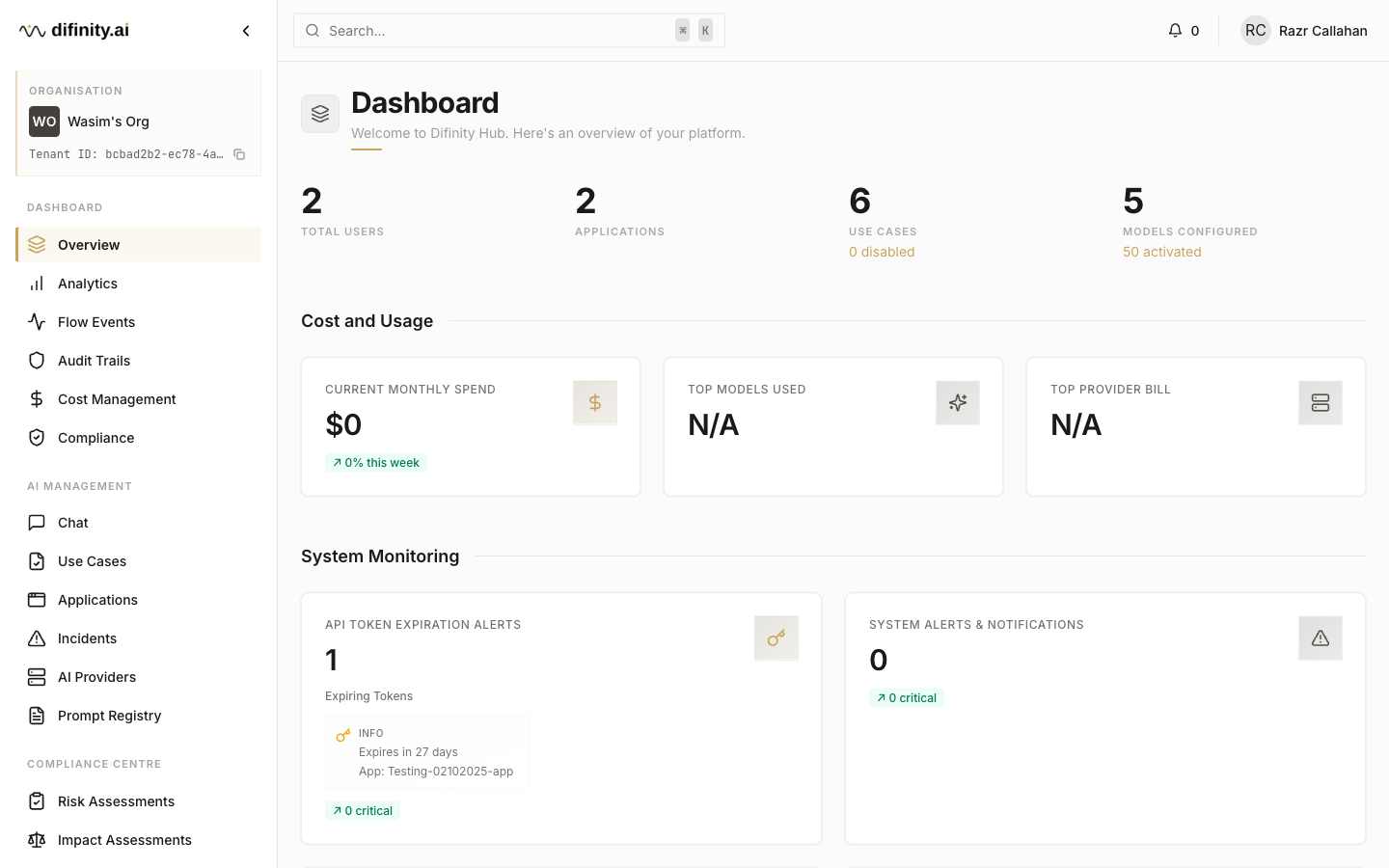Click the Audit Trails shield icon

37,361
